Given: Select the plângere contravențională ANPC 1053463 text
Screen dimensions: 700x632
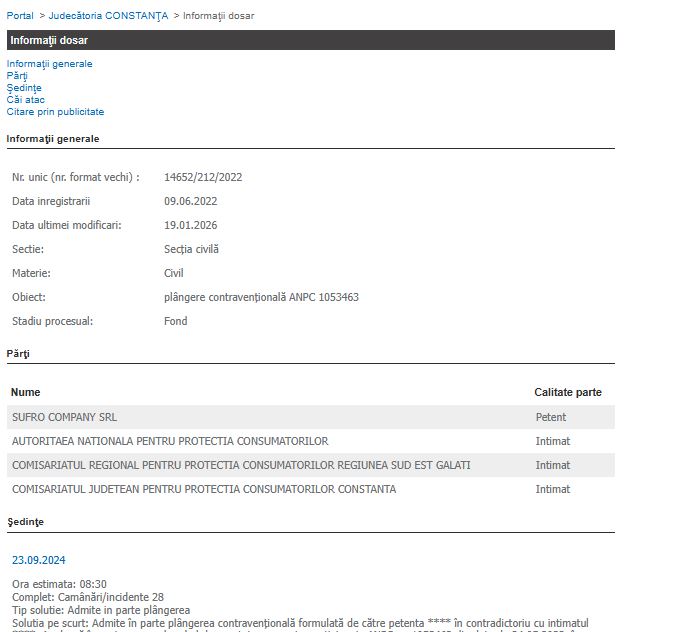Looking at the screenshot, I should tap(261, 298).
